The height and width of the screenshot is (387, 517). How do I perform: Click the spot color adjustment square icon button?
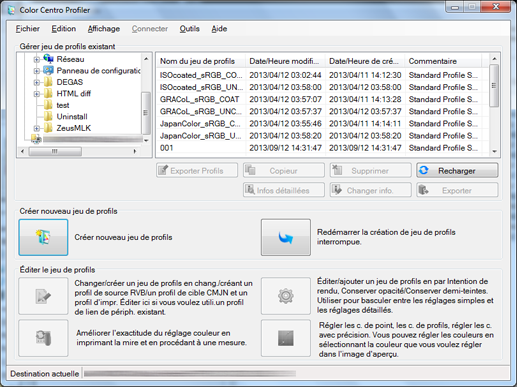point(286,338)
